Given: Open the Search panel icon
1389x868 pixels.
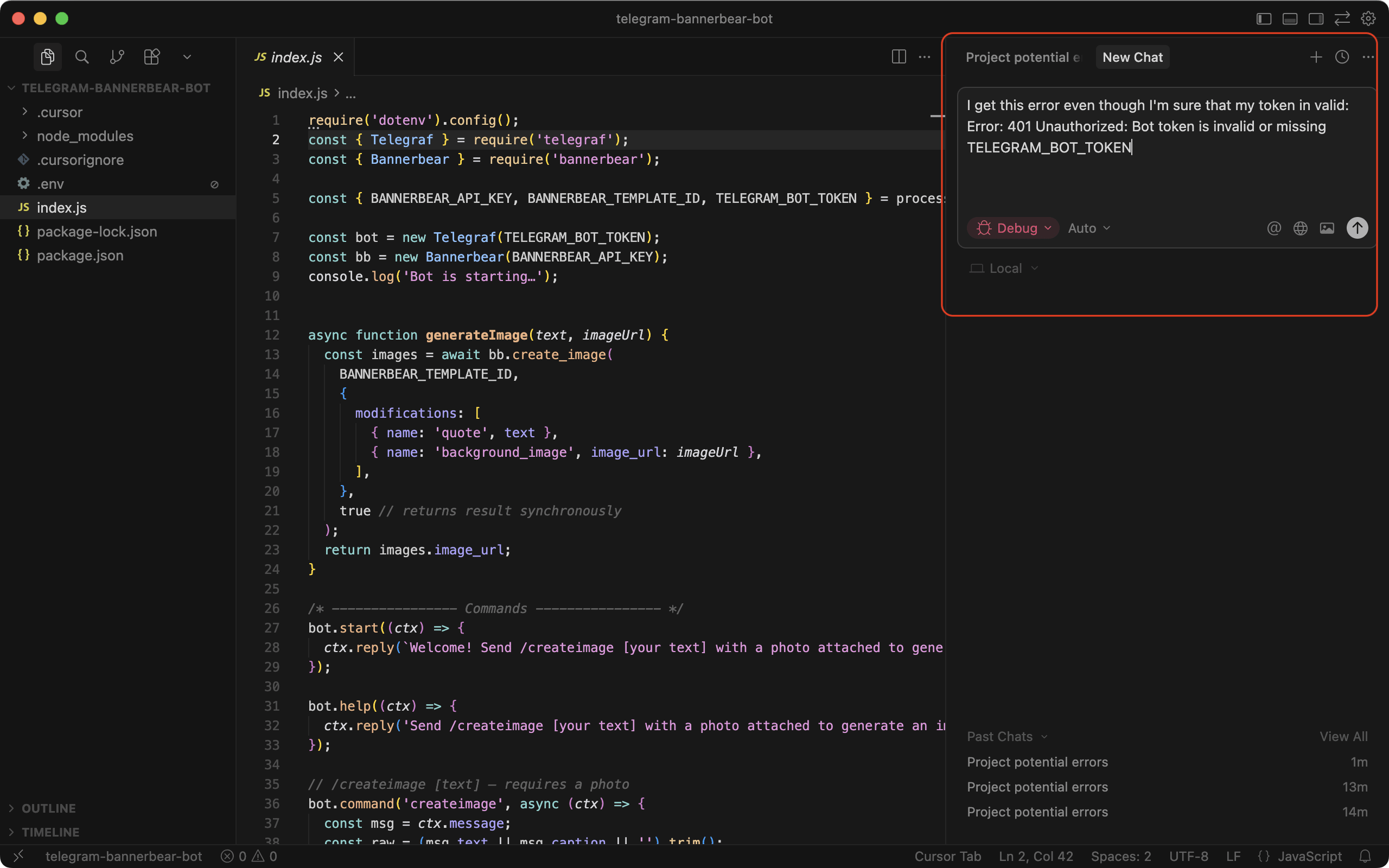Looking at the screenshot, I should click(81, 56).
